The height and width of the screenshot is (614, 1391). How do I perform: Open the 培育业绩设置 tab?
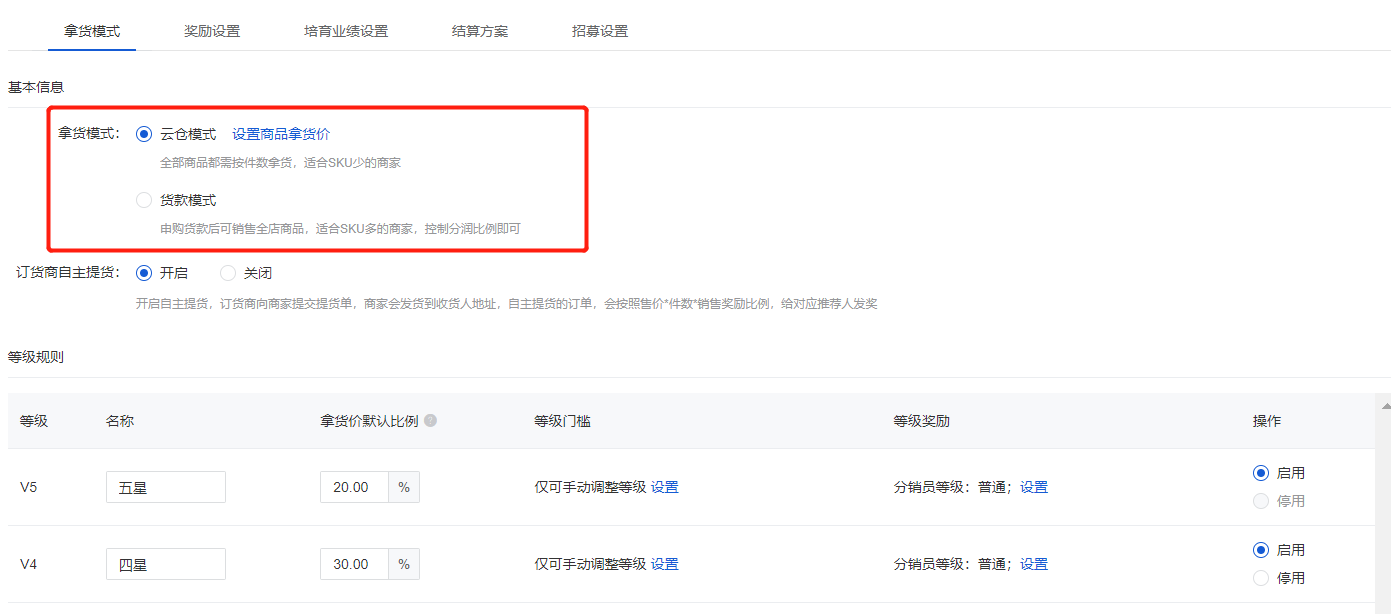pos(347,31)
